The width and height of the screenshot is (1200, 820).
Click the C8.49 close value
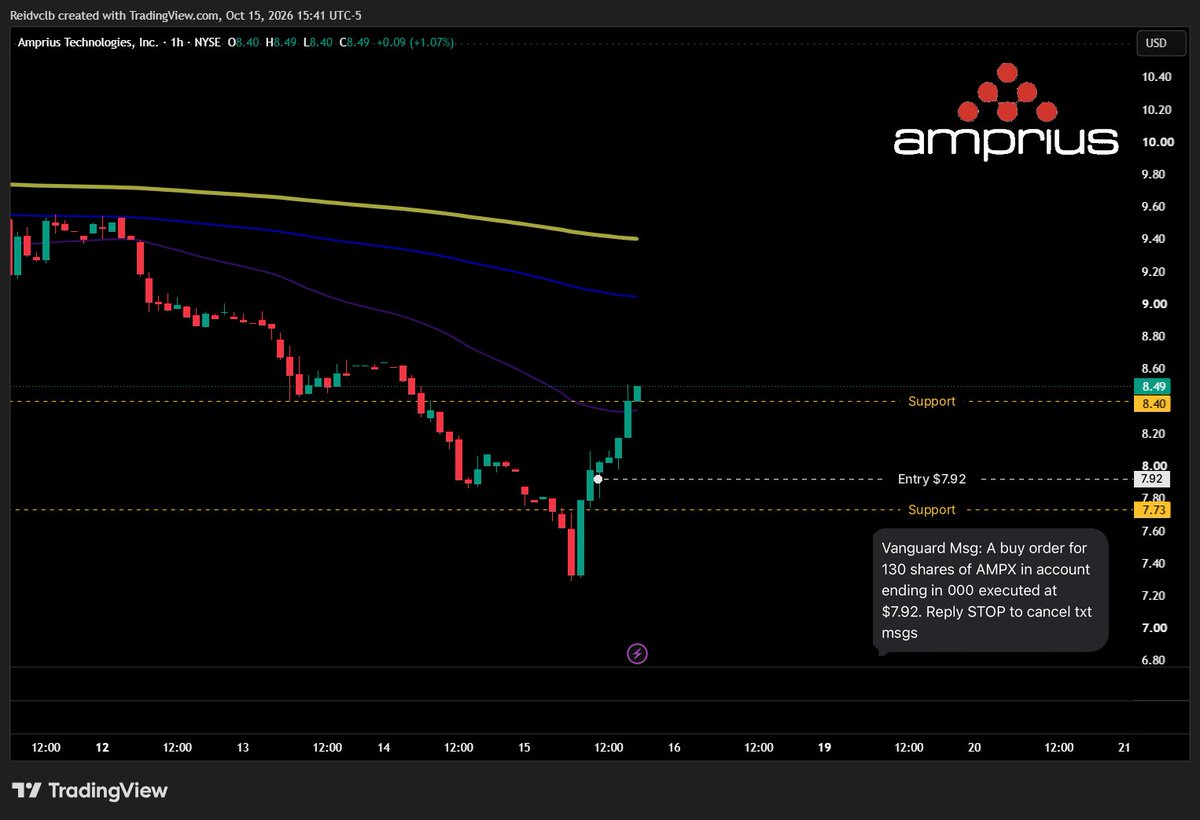[357, 43]
